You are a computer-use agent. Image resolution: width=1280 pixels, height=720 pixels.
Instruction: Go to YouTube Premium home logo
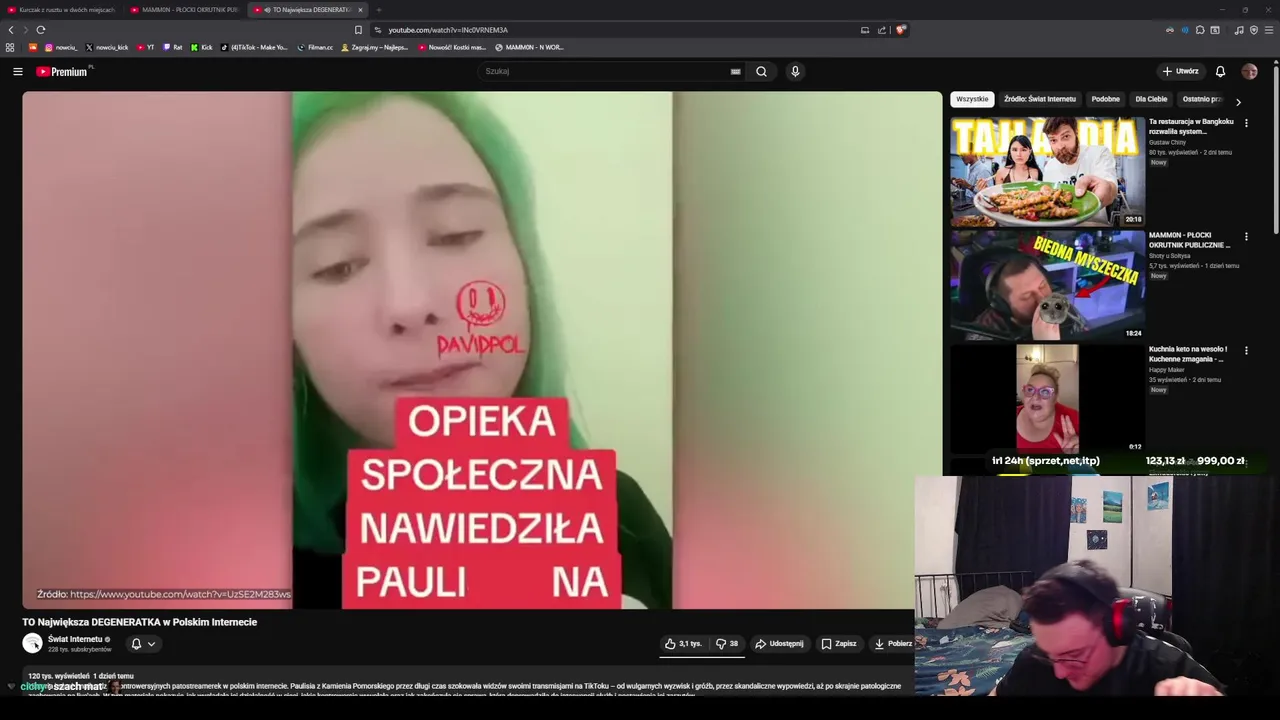63,71
